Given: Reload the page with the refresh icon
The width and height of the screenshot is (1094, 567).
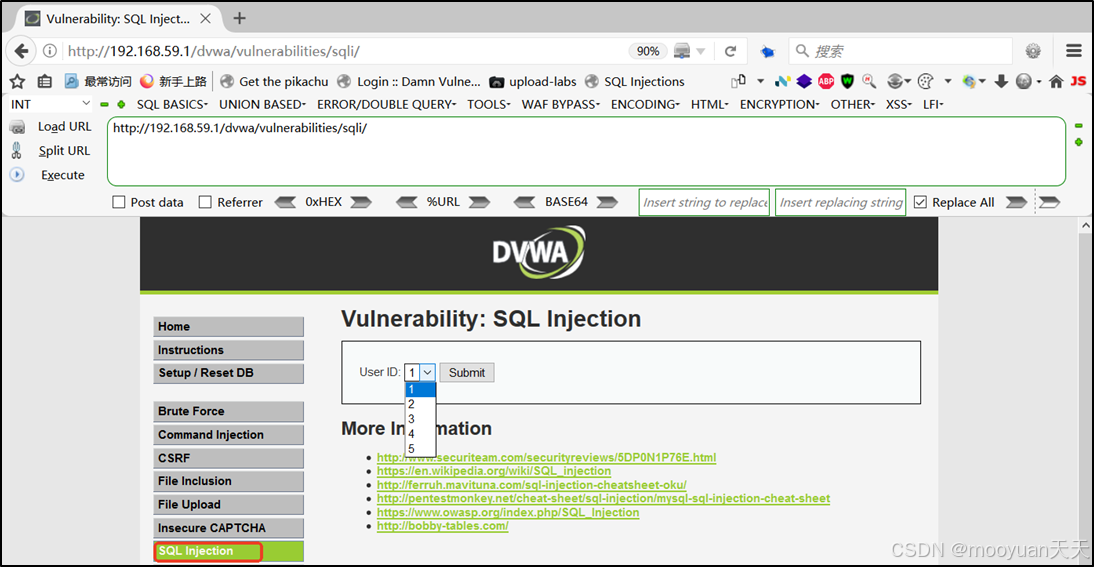Looking at the screenshot, I should pyautogui.click(x=730, y=51).
